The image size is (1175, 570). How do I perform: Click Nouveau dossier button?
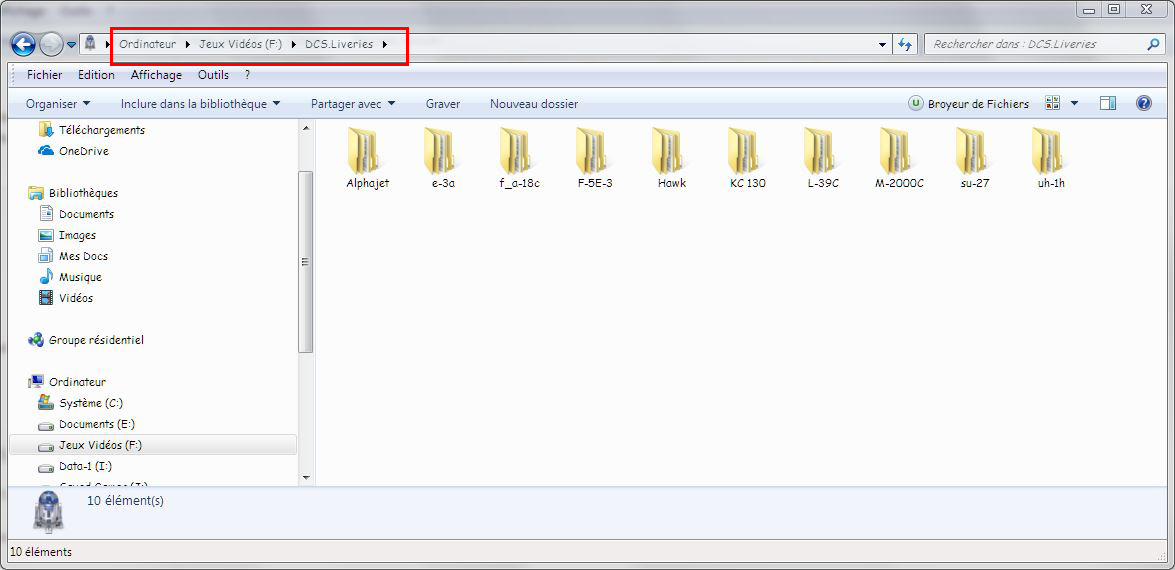click(534, 104)
